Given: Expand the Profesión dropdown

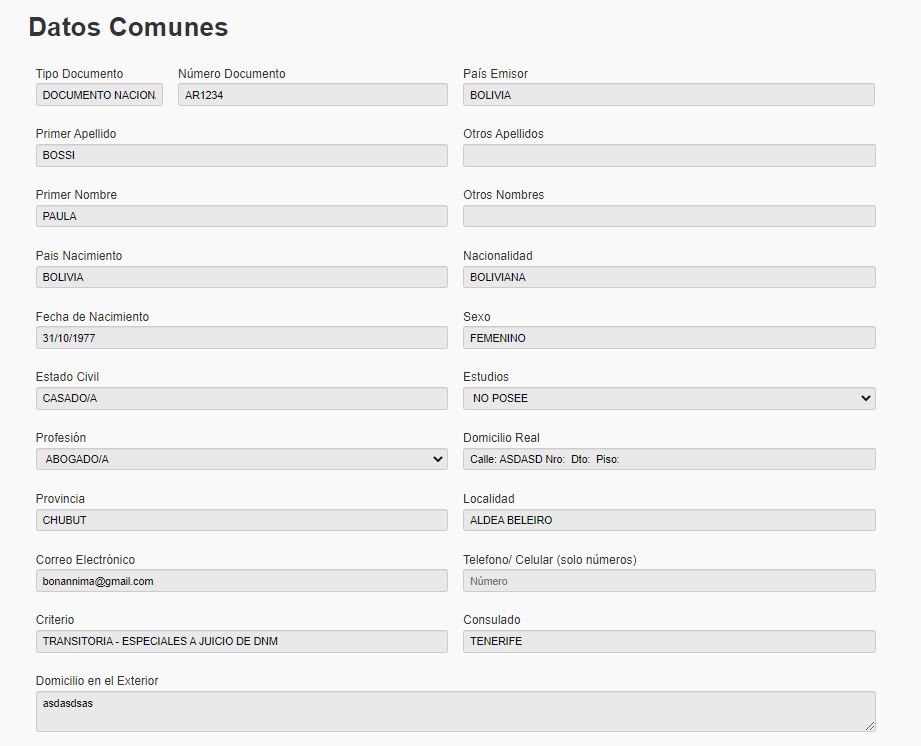Looking at the screenshot, I should pos(241,459).
